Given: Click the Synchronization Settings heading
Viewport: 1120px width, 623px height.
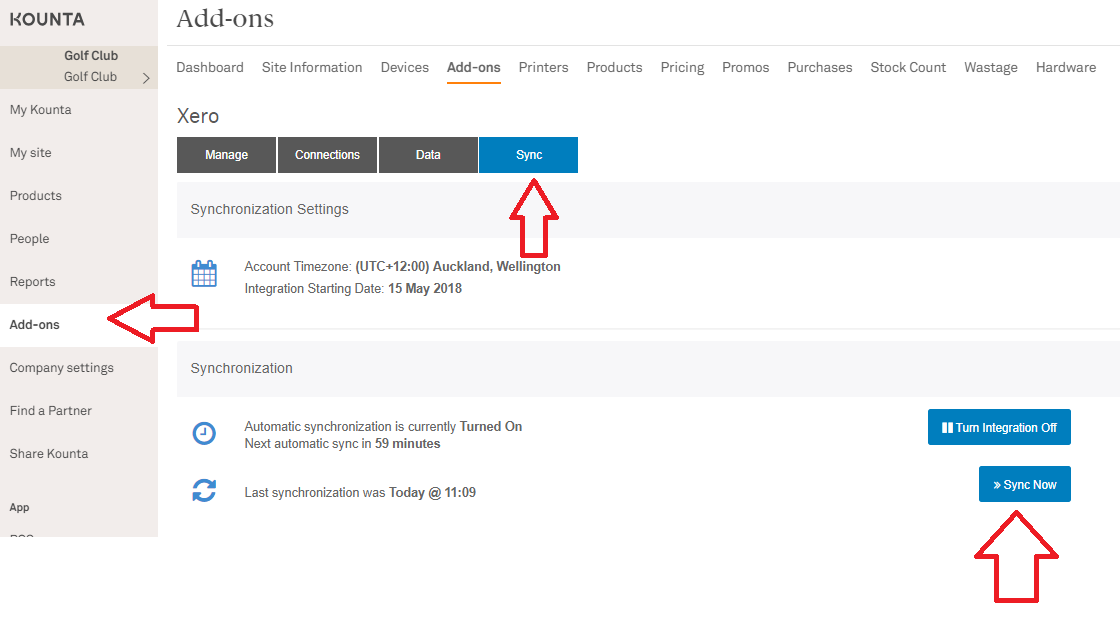Looking at the screenshot, I should (x=269, y=209).
